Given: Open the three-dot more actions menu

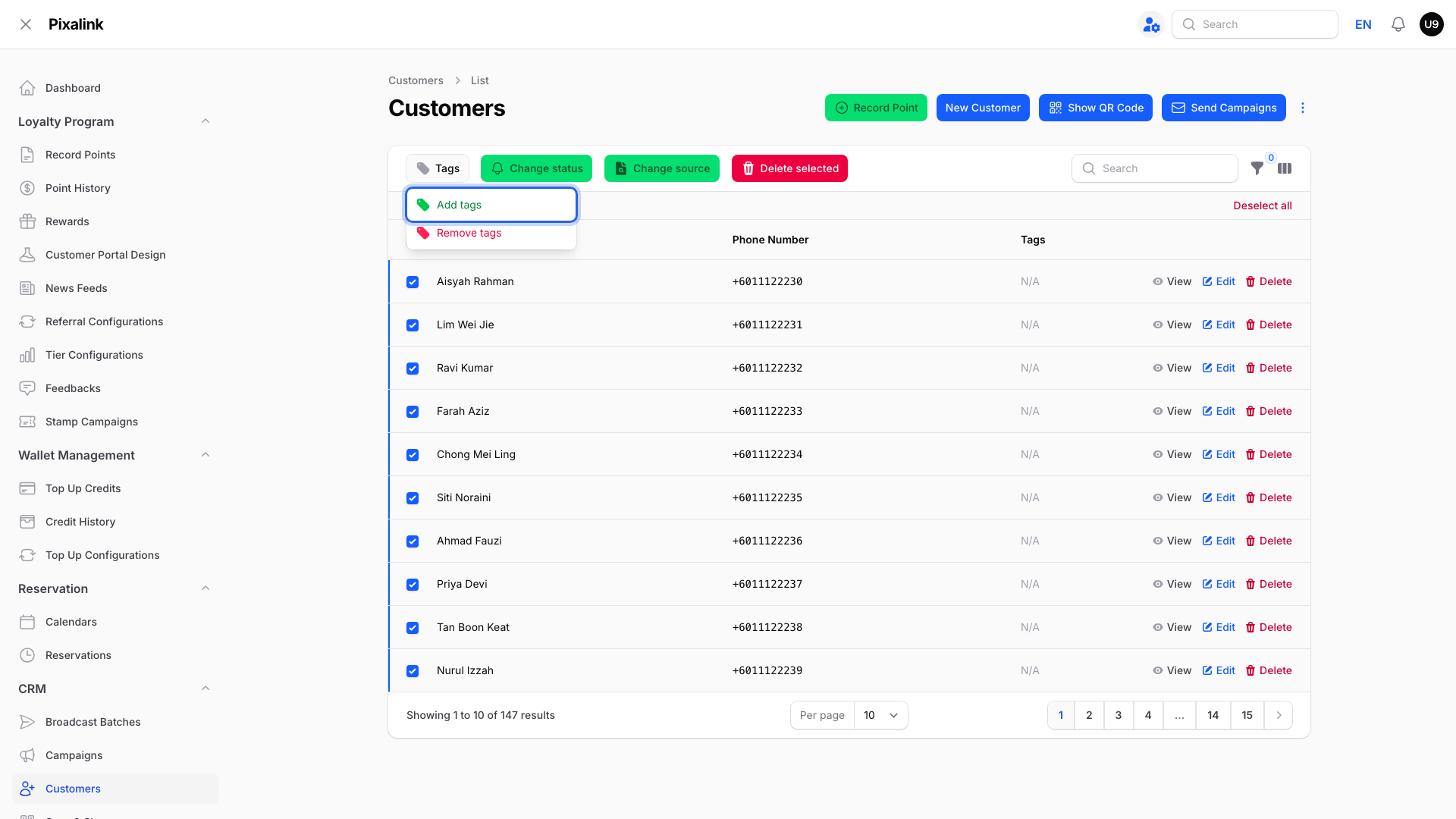Looking at the screenshot, I should 1303,108.
